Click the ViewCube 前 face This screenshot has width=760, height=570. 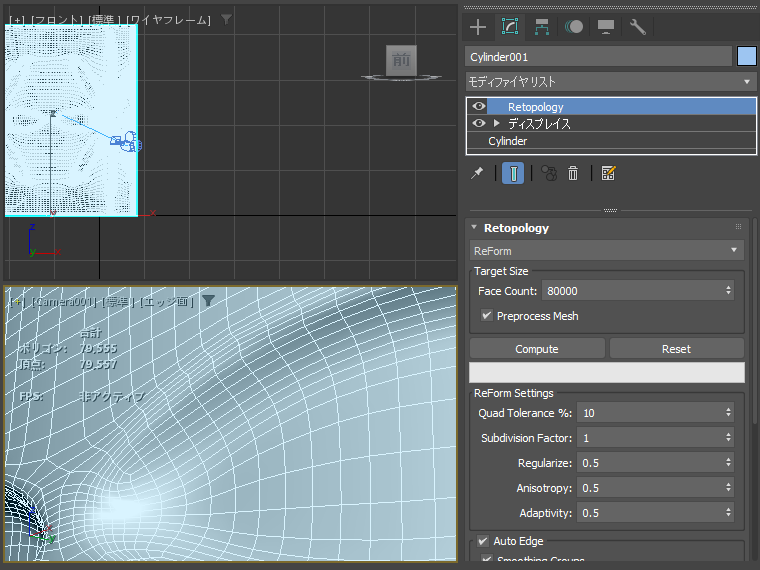[x=401, y=60]
